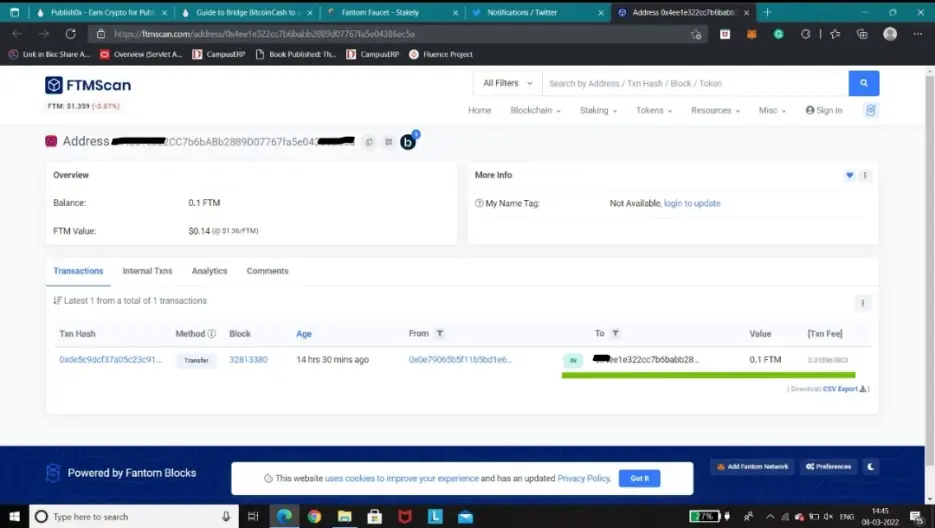Switch to Analytics tab
This screenshot has width=935, height=528.
click(x=209, y=271)
